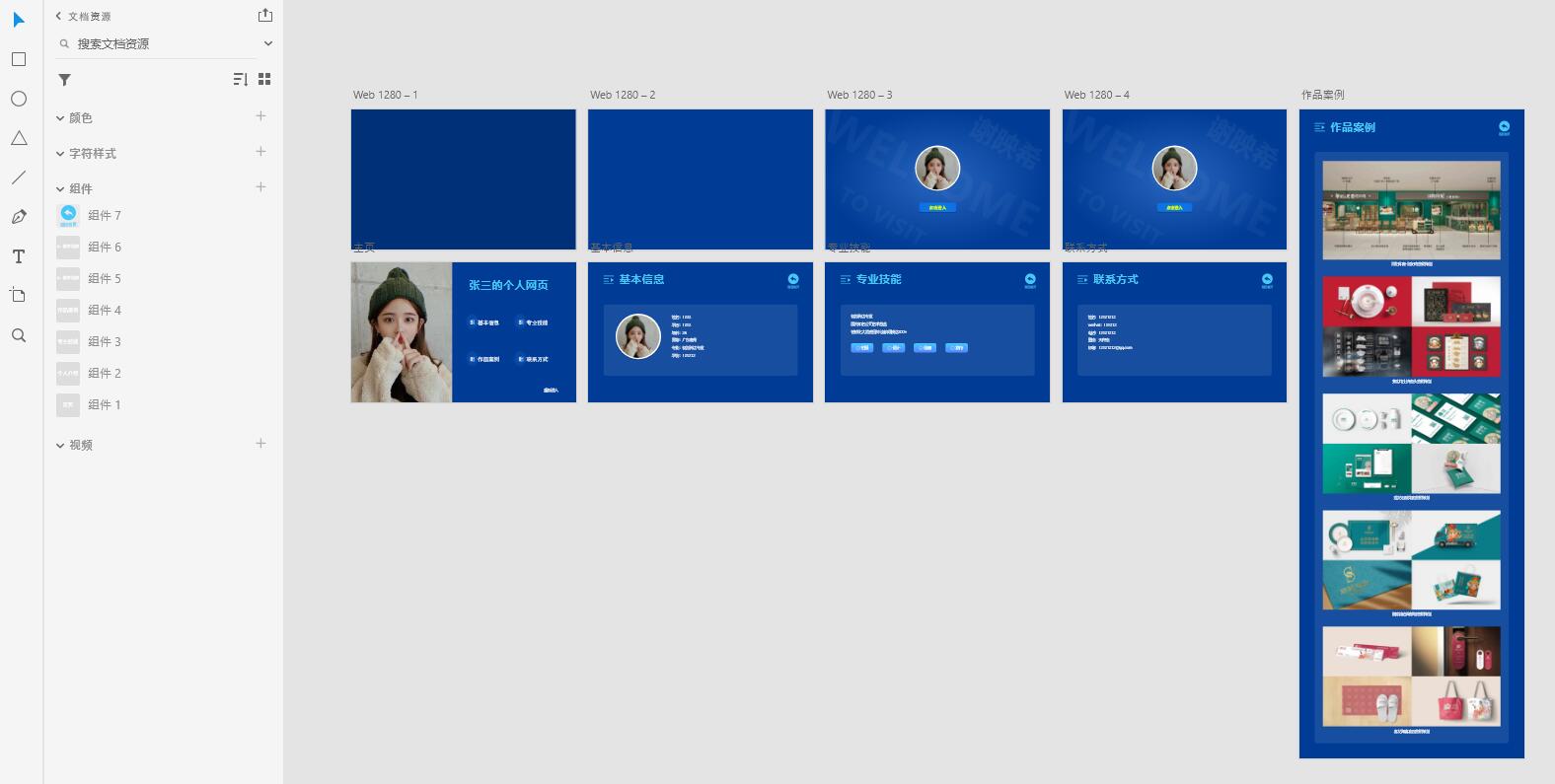Select the Pen tool
Image resolution: width=1555 pixels, height=784 pixels.
19,217
